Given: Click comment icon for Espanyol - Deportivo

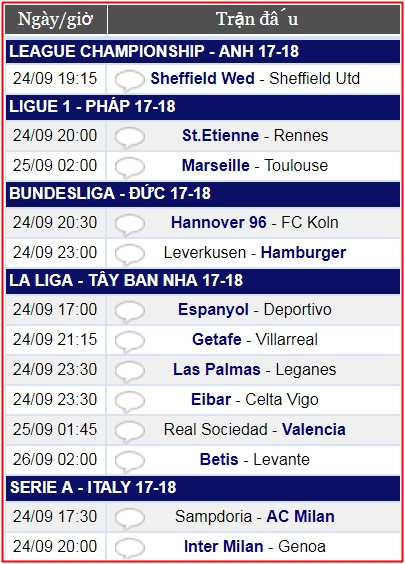Looking at the screenshot, I should pos(129,311).
